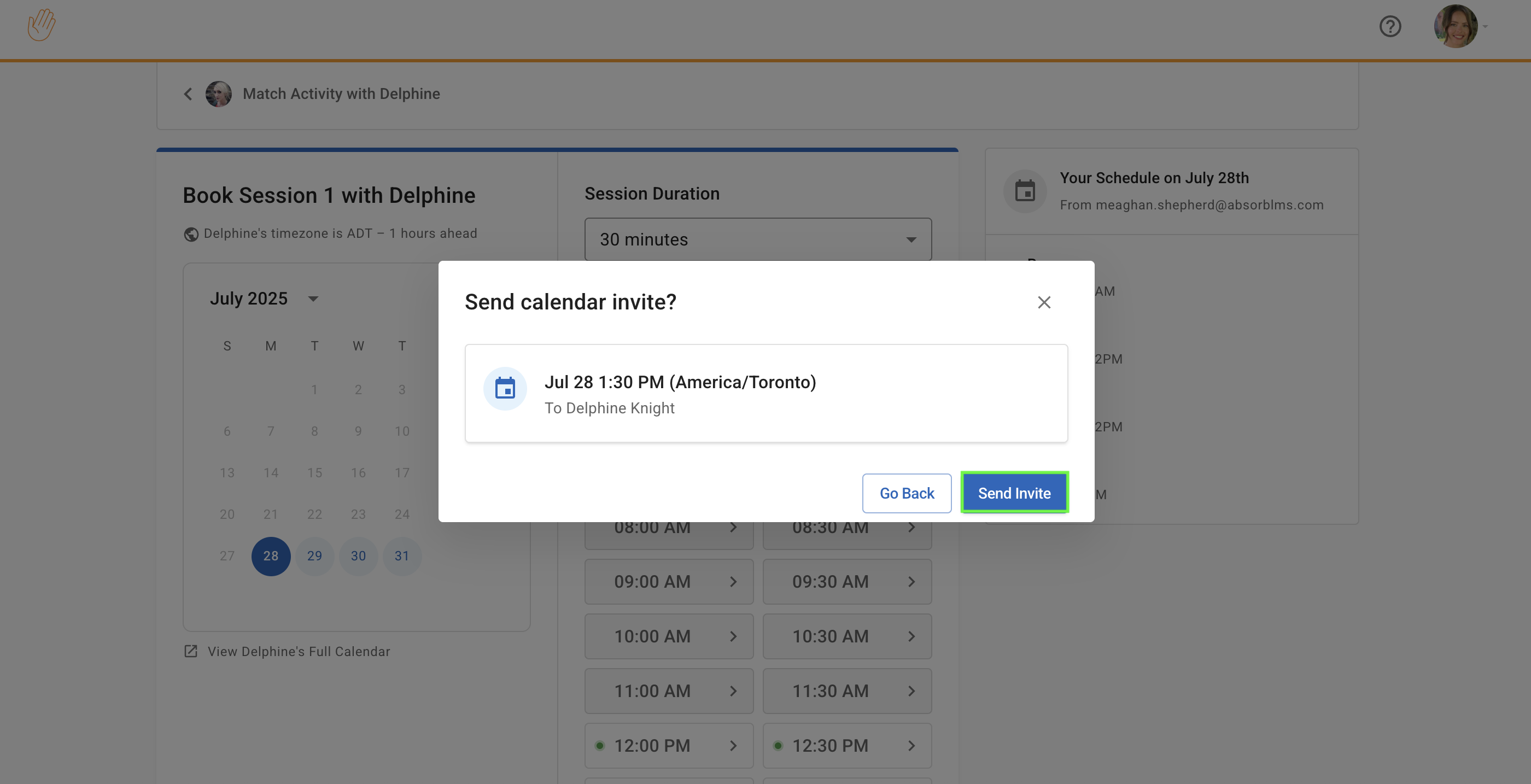
Task: Close the Send calendar invite dialog
Action: tap(1044, 302)
